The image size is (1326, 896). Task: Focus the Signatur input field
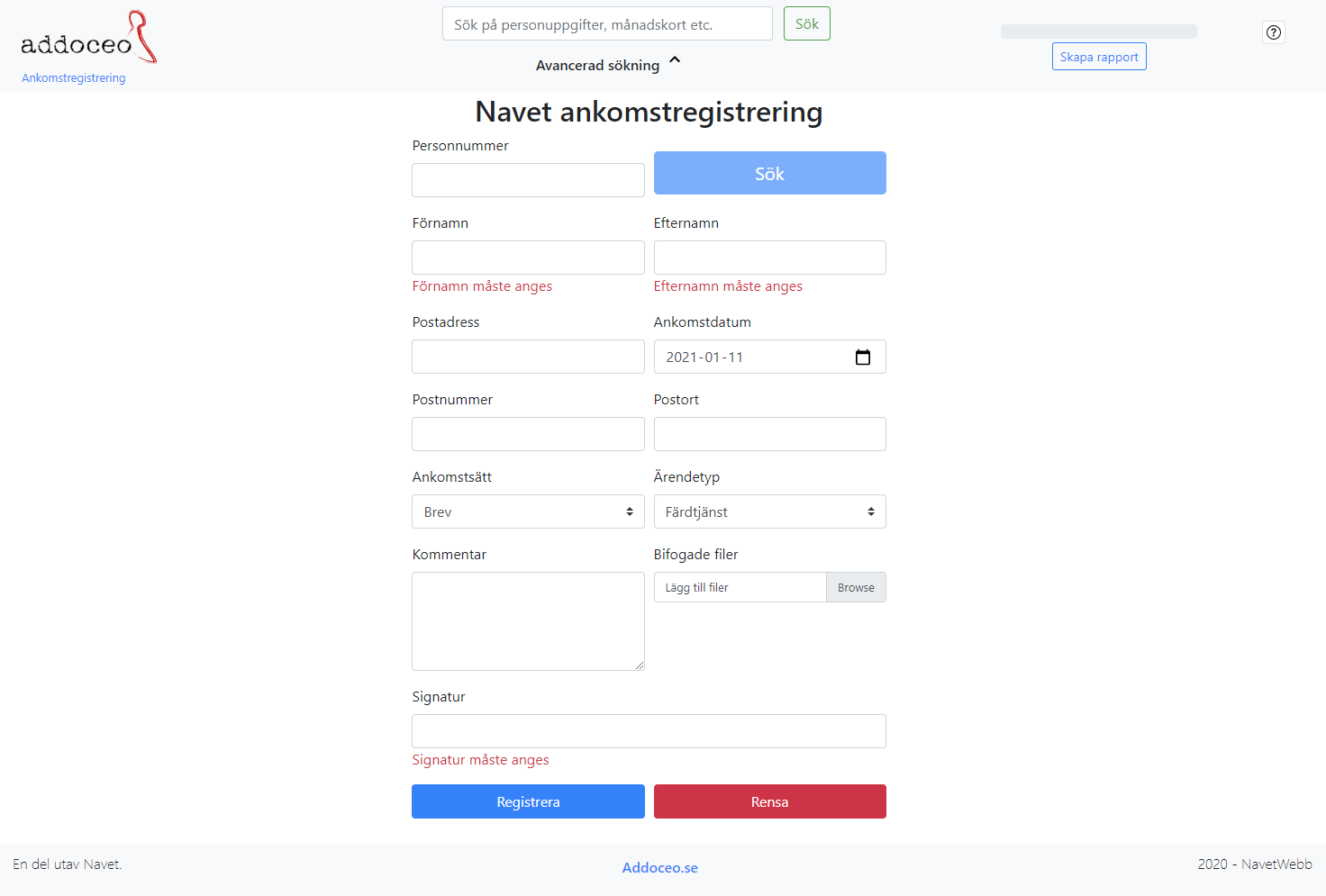coord(649,731)
